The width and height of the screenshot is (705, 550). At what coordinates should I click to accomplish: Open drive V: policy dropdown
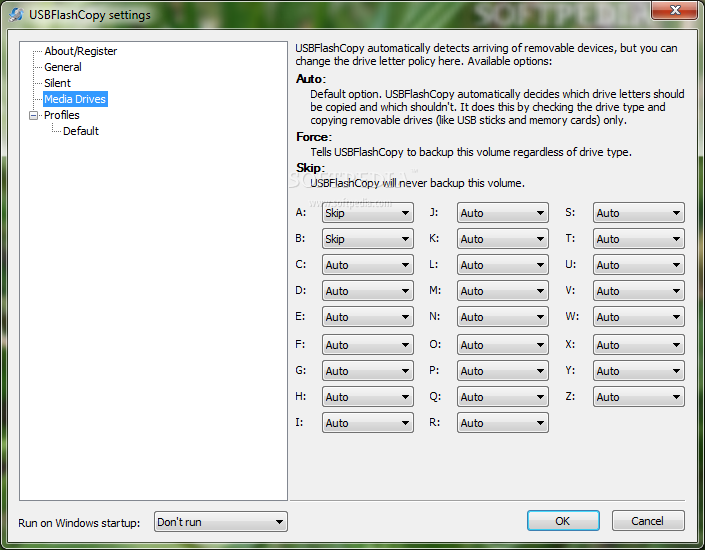pos(639,291)
